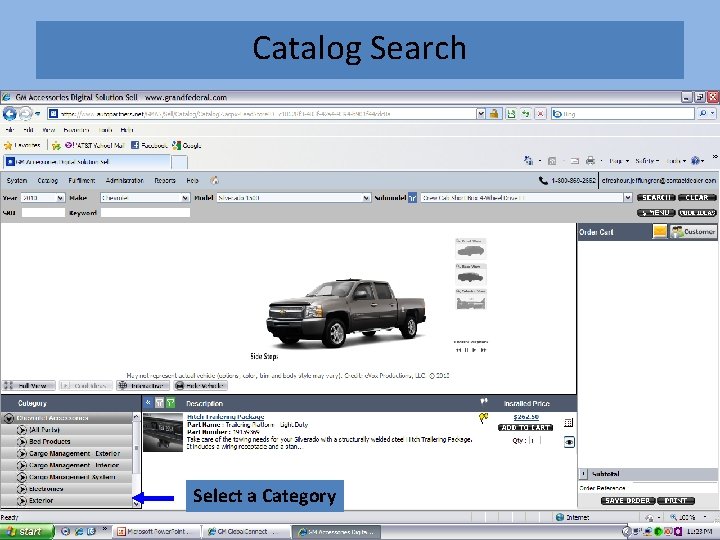
Task: Click the printer icon in IE command bar
Action: click(591, 161)
